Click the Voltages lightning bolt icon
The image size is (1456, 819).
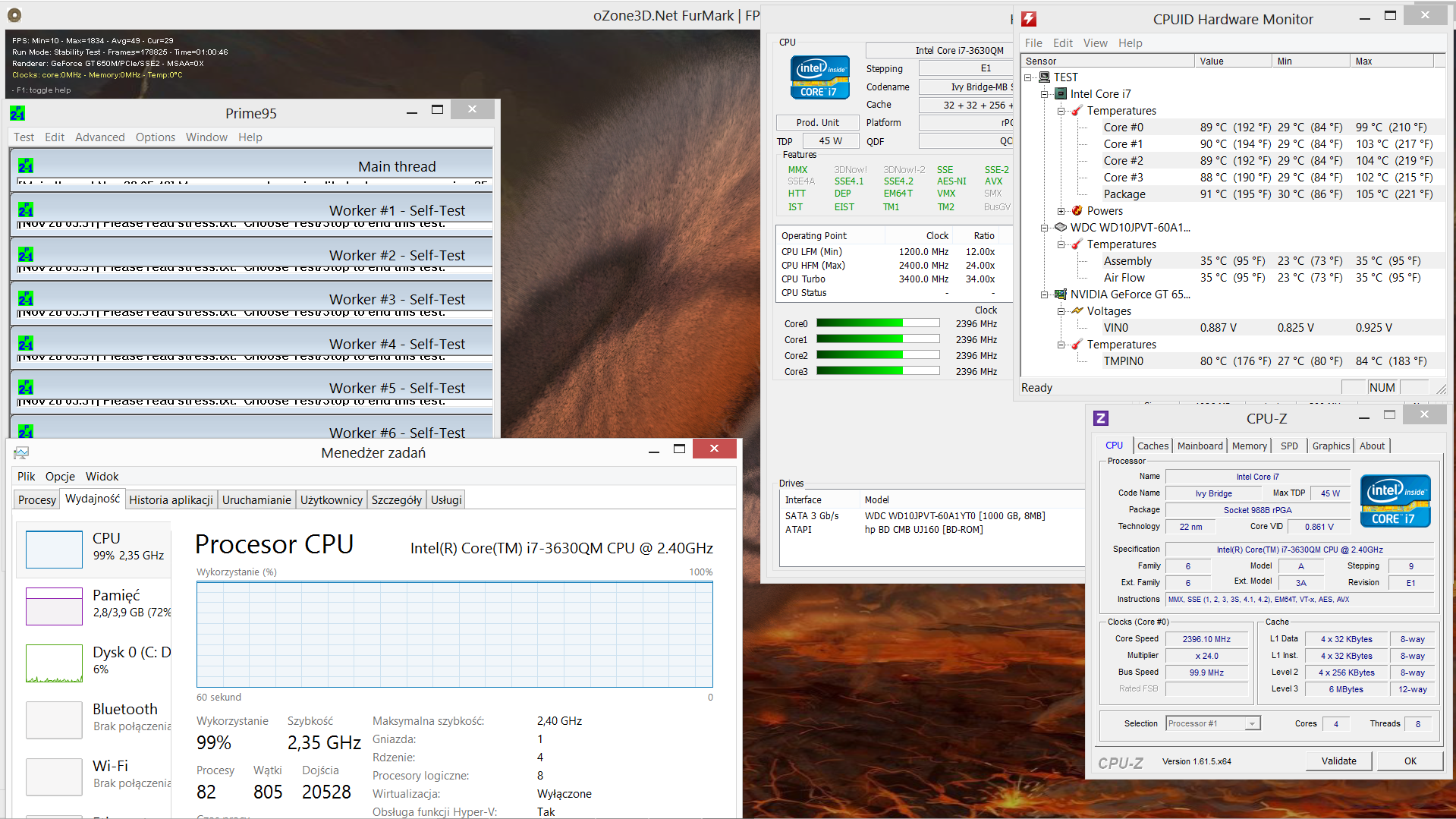pos(1077,311)
